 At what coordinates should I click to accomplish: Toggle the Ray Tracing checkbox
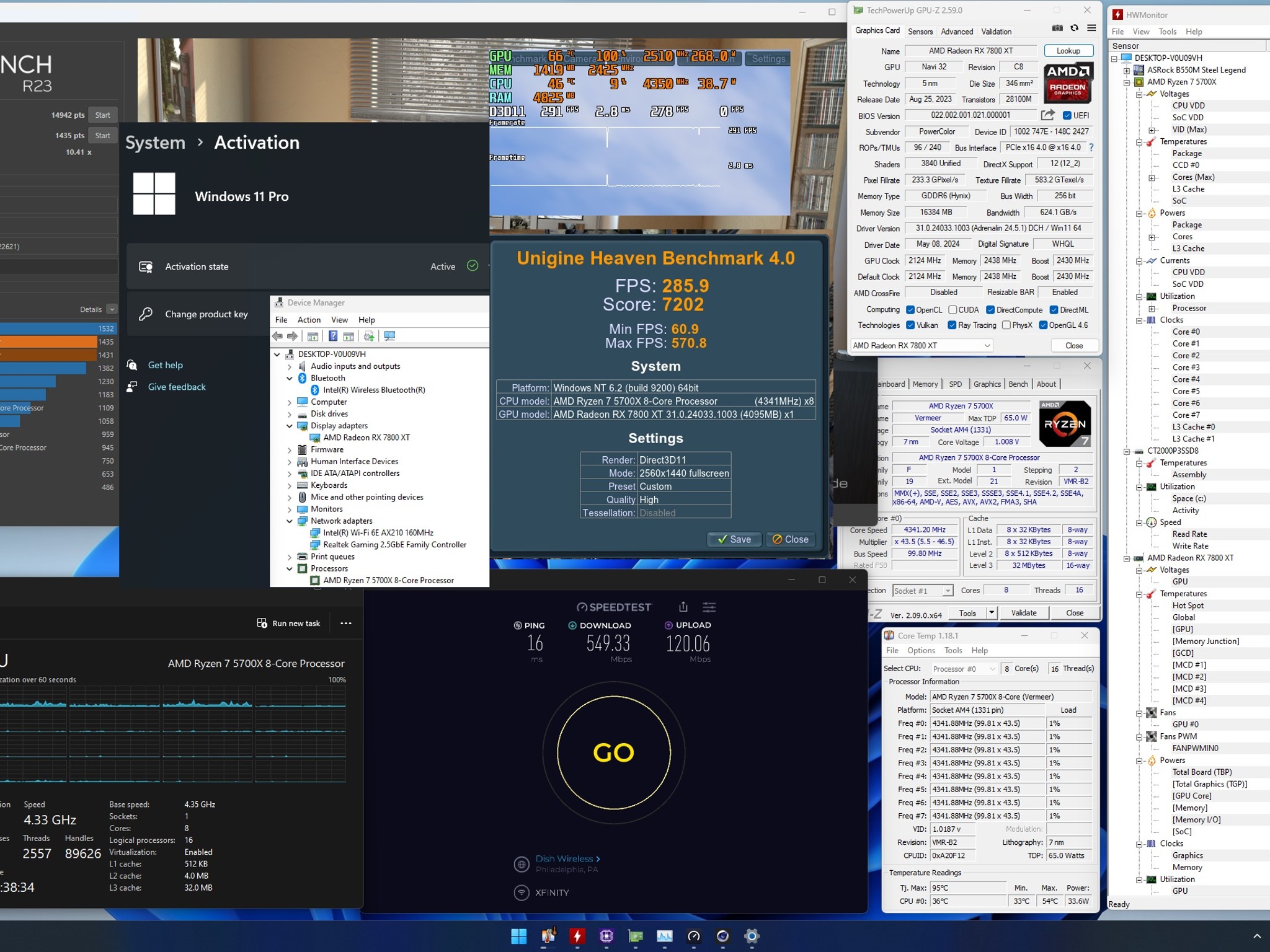point(952,325)
